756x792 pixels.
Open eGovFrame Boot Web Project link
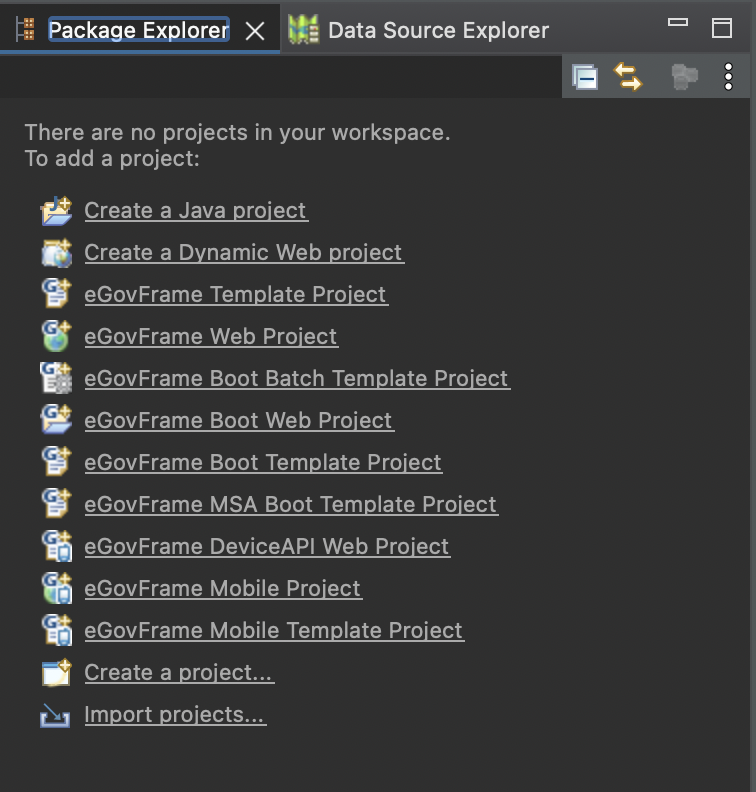point(238,420)
